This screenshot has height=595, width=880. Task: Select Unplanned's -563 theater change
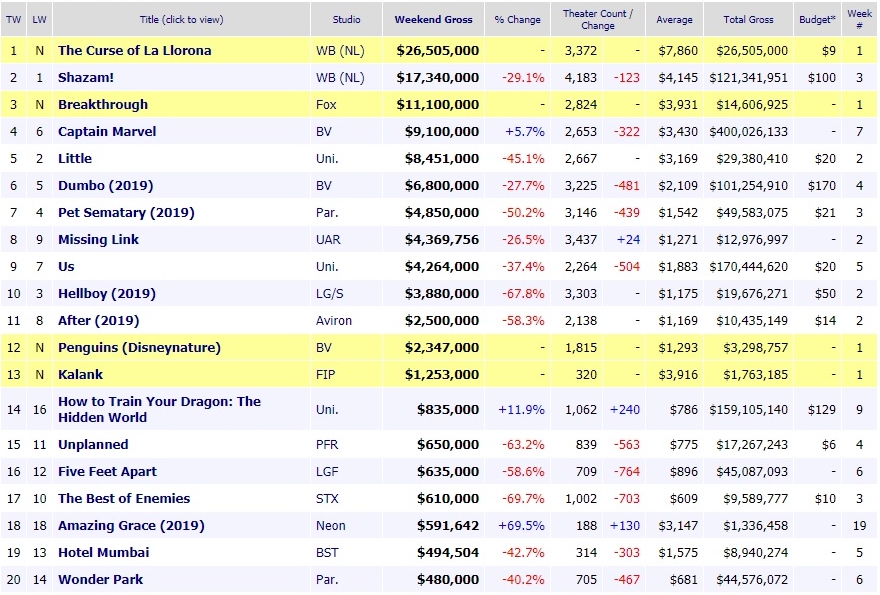626,445
